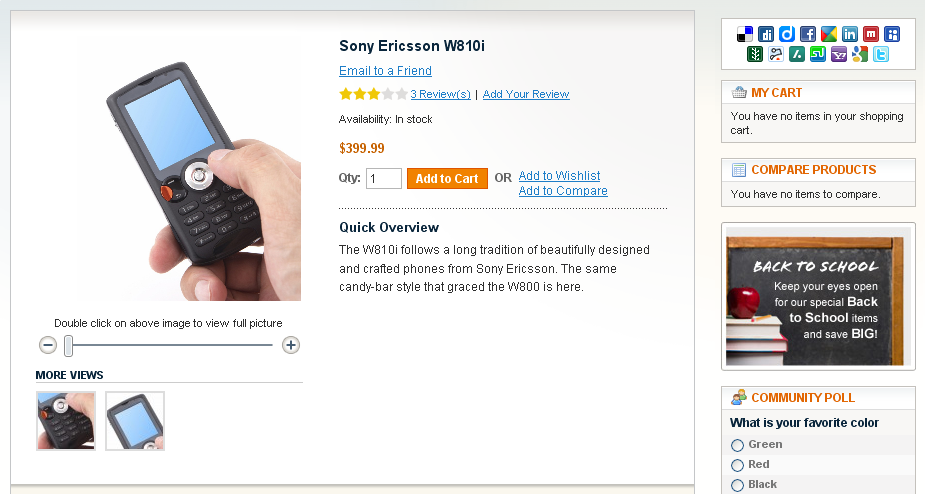Viewport: 925px width, 494px height.
Task: Open the Add to Wishlist link
Action: [x=559, y=176]
